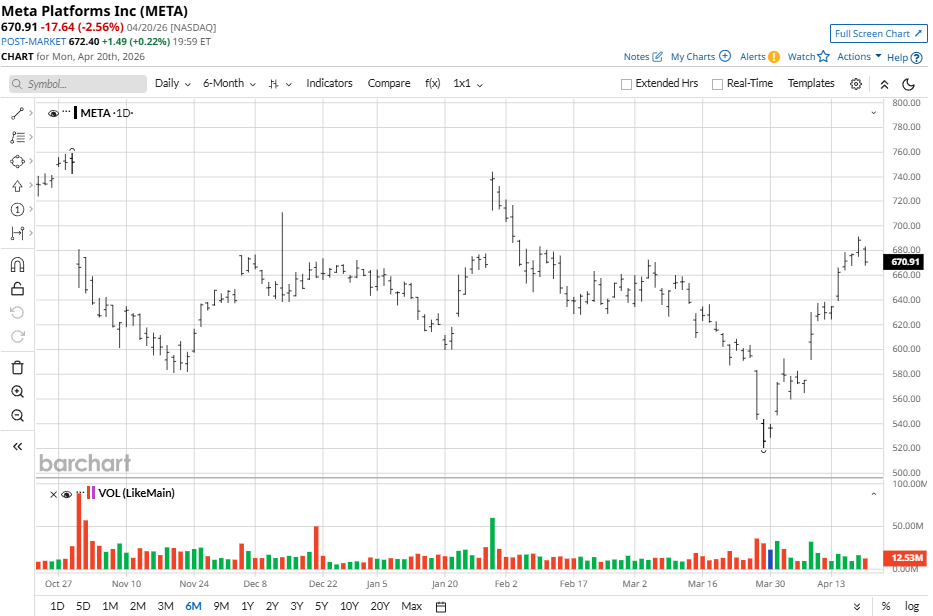Click the Notes pencil icon

(x=658, y=57)
